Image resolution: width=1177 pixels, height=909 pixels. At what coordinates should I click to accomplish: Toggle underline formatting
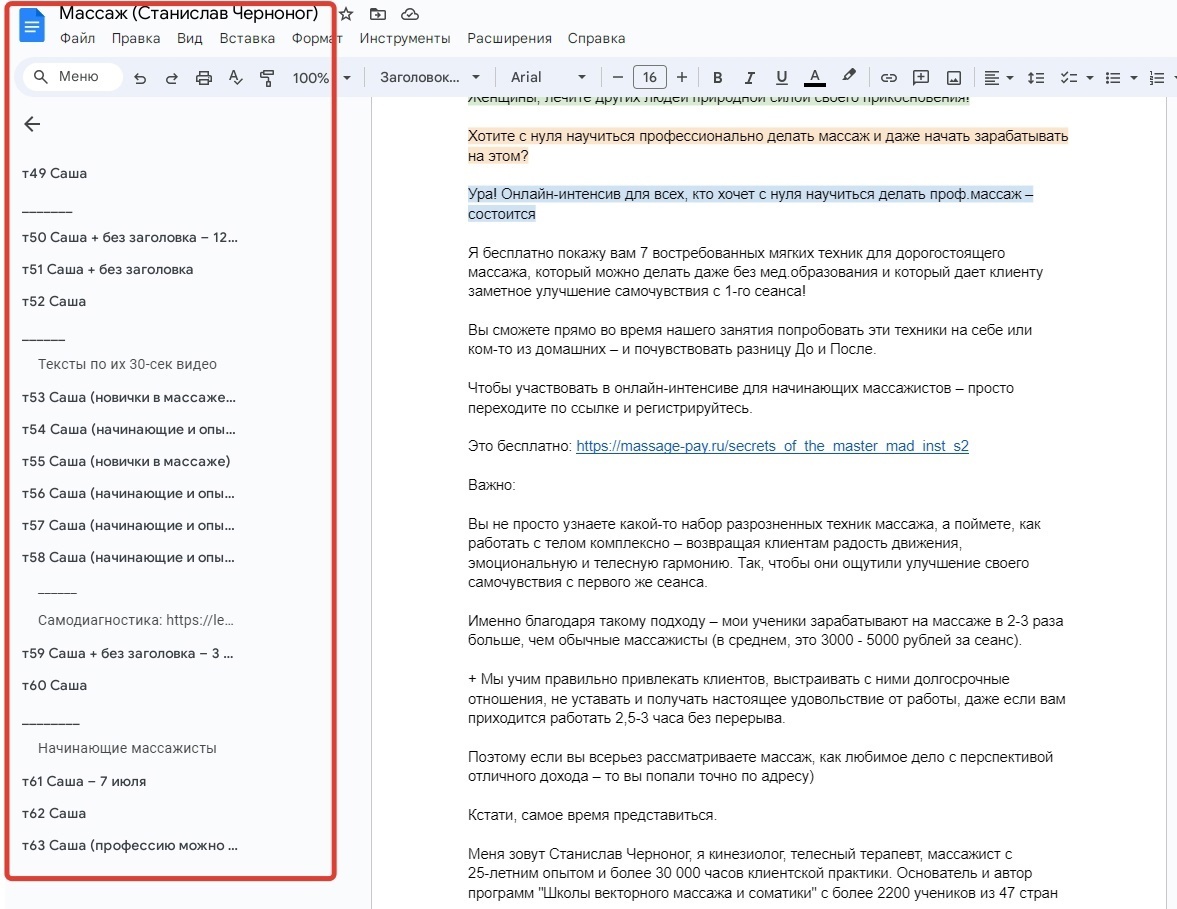click(781, 77)
